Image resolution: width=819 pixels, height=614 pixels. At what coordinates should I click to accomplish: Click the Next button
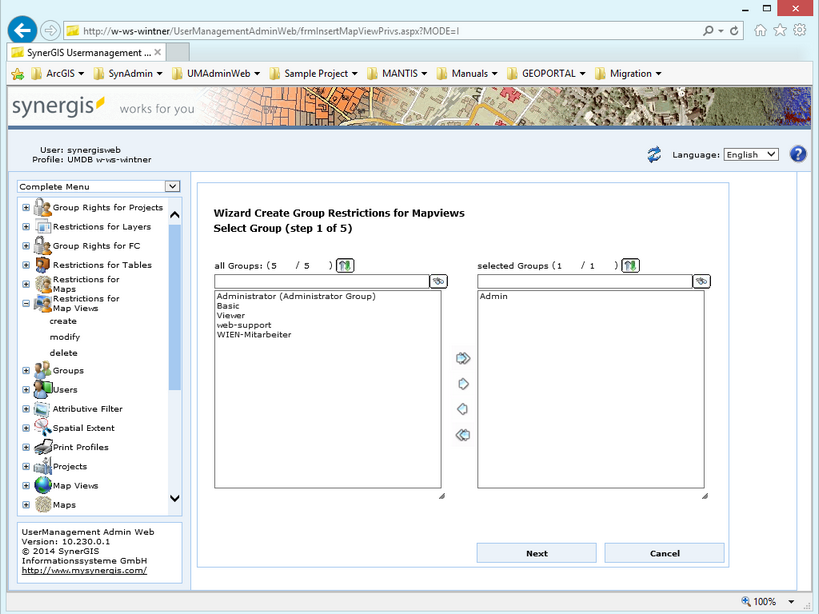tap(536, 552)
